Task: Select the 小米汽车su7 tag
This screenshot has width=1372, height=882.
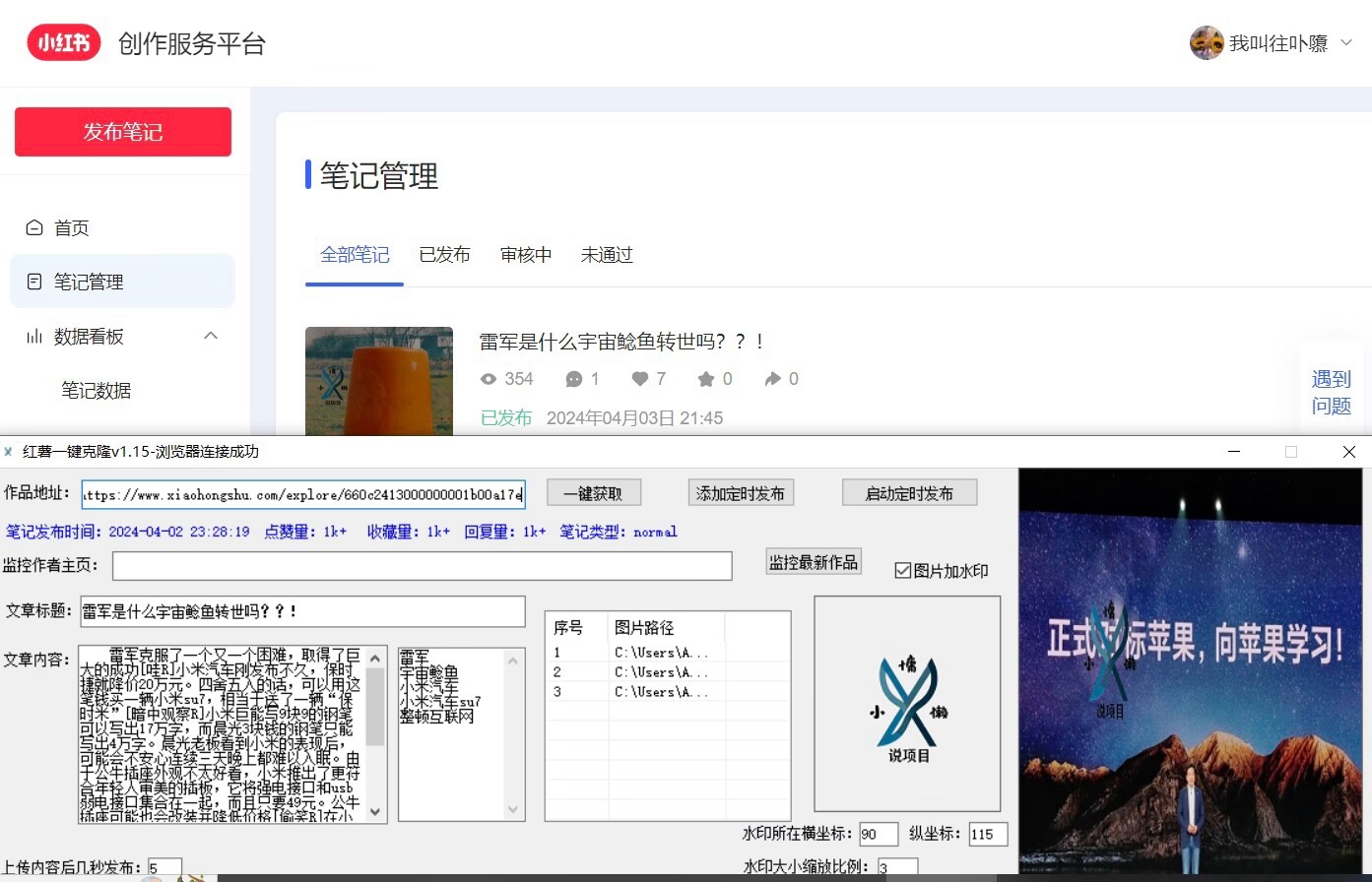Action: 440,702
